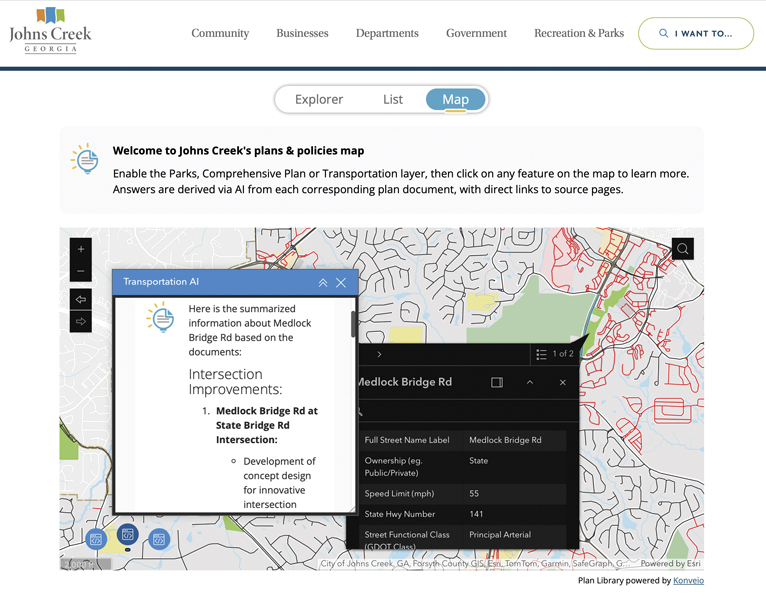Zoom out on the map
The width and height of the screenshot is (766, 600).
[x=81, y=271]
